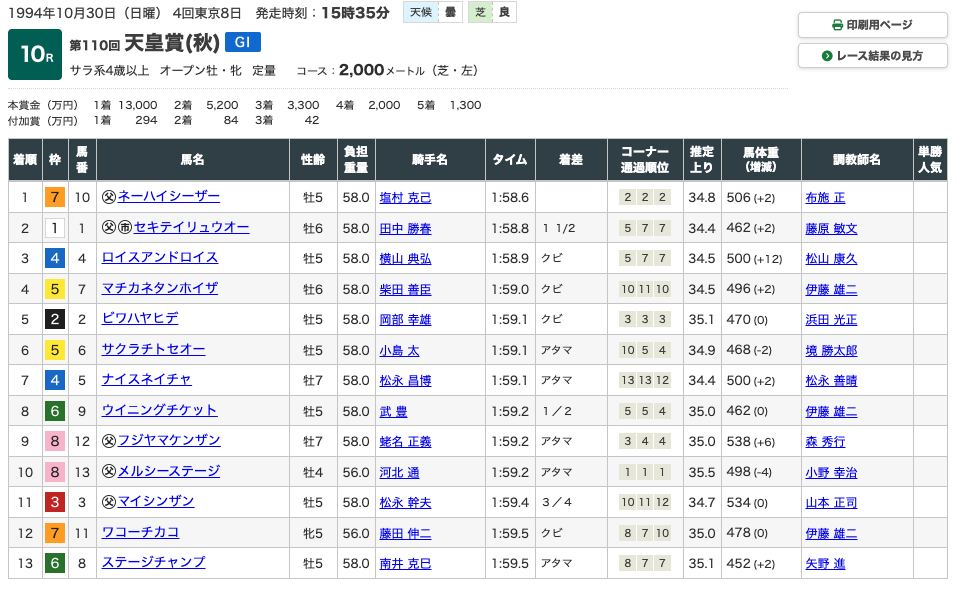The image size is (957, 591).
Task: Click the 地 mark beside セキテイリュウオー
Action: [x=125, y=228]
